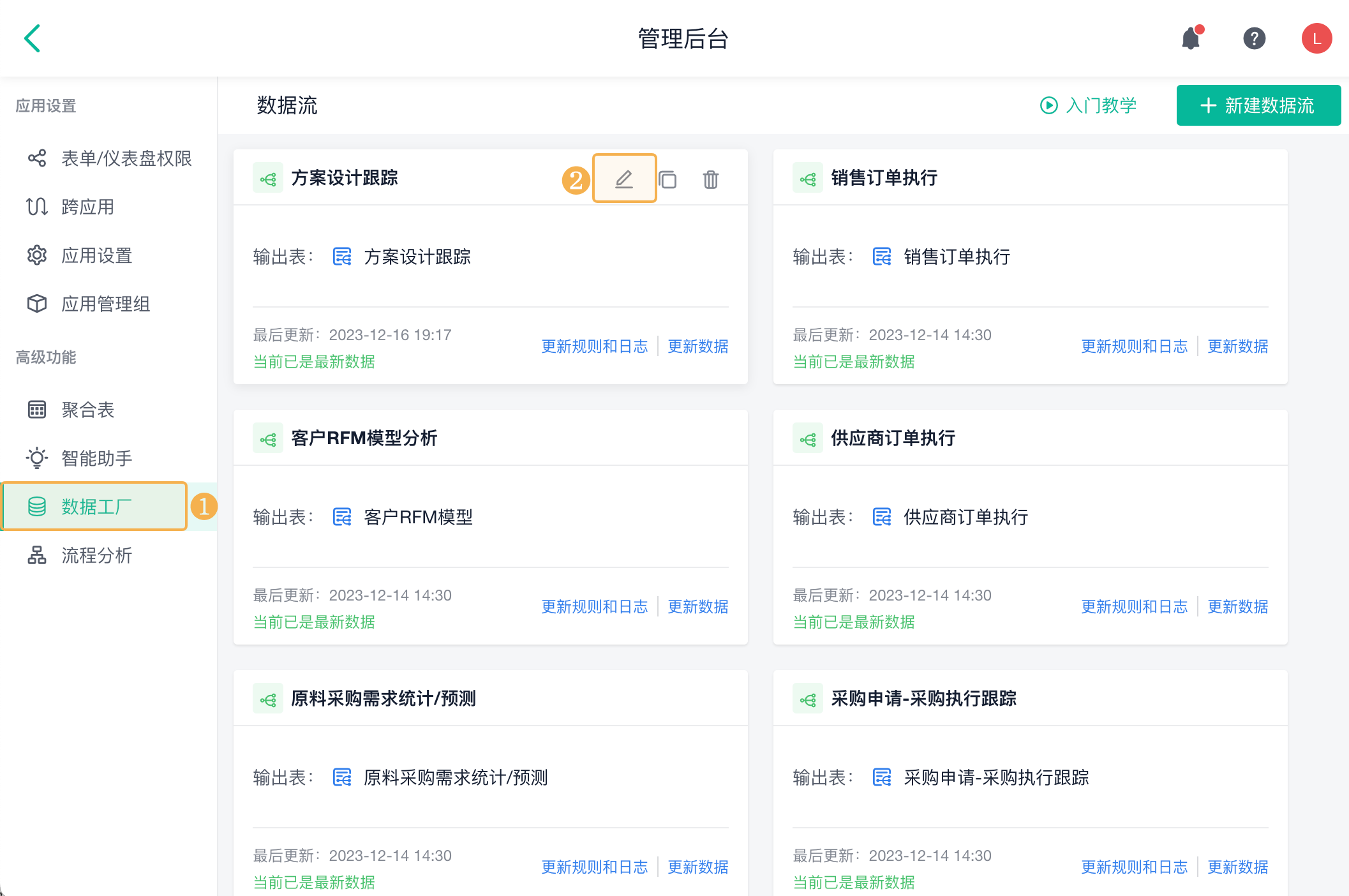This screenshot has width=1349, height=896.
Task: Click the 2023-12-16 19:17 last-updated timestamp
Action: coord(391,335)
